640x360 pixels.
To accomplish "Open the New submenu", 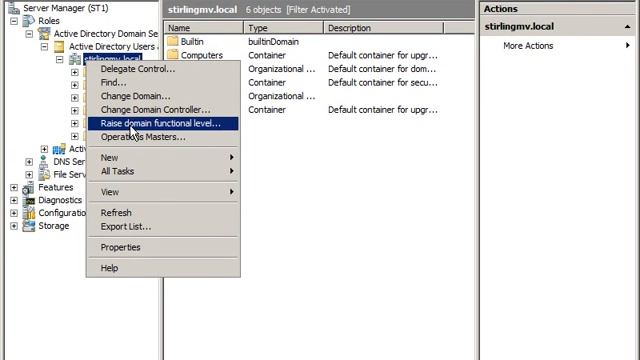I will pos(163,158).
